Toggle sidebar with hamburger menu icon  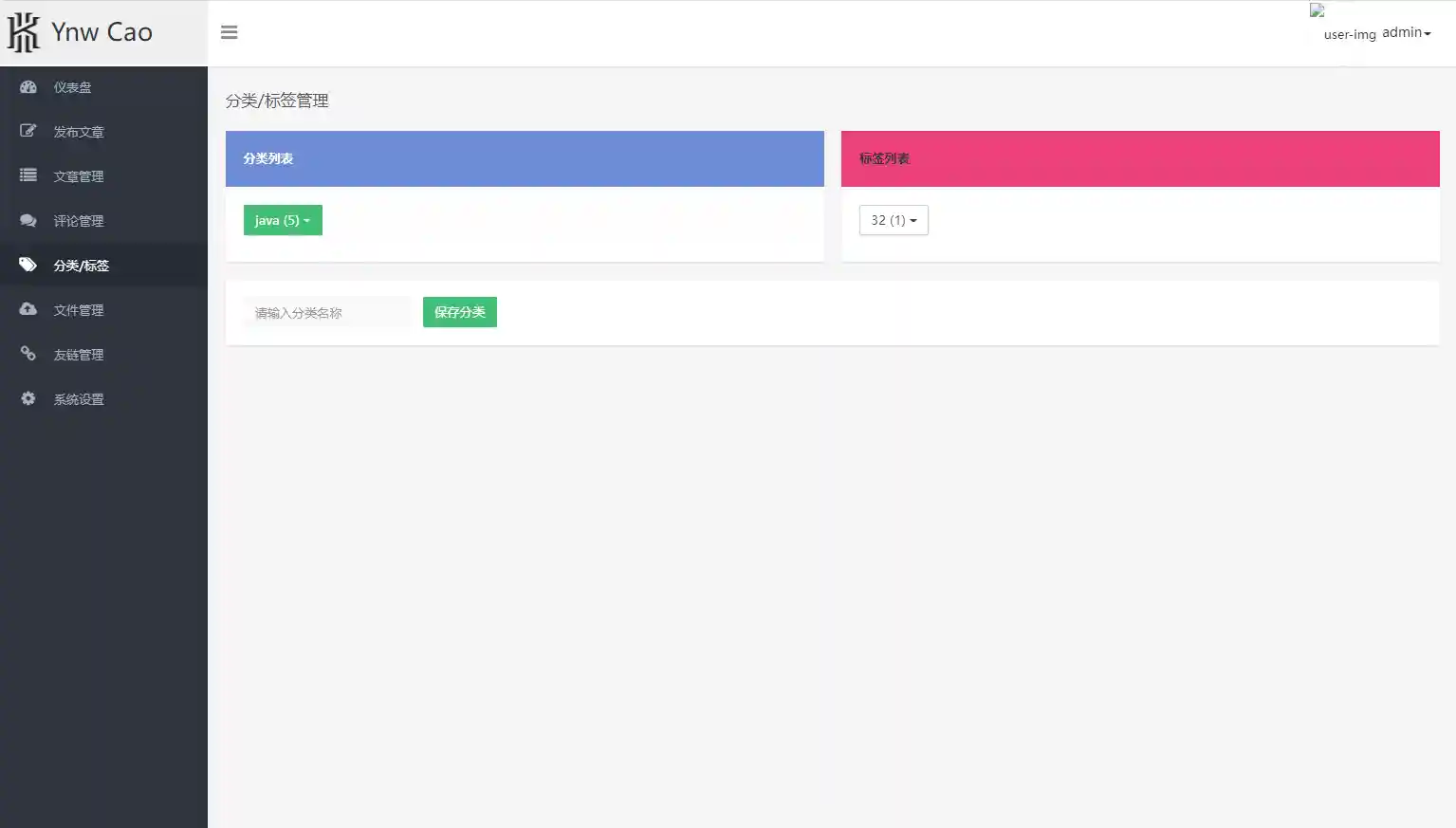pyautogui.click(x=229, y=32)
